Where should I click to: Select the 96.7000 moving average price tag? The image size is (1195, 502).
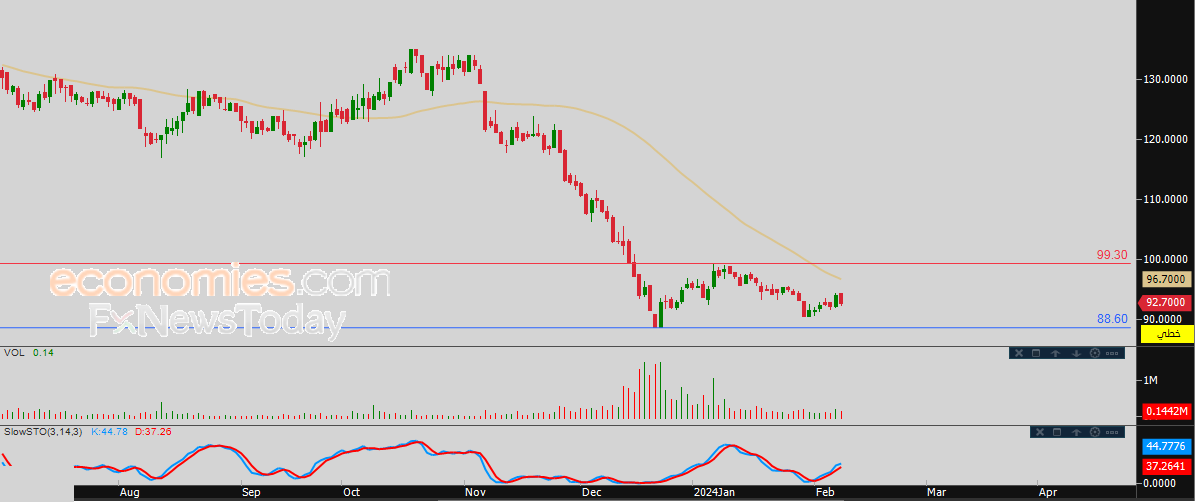pos(1166,280)
